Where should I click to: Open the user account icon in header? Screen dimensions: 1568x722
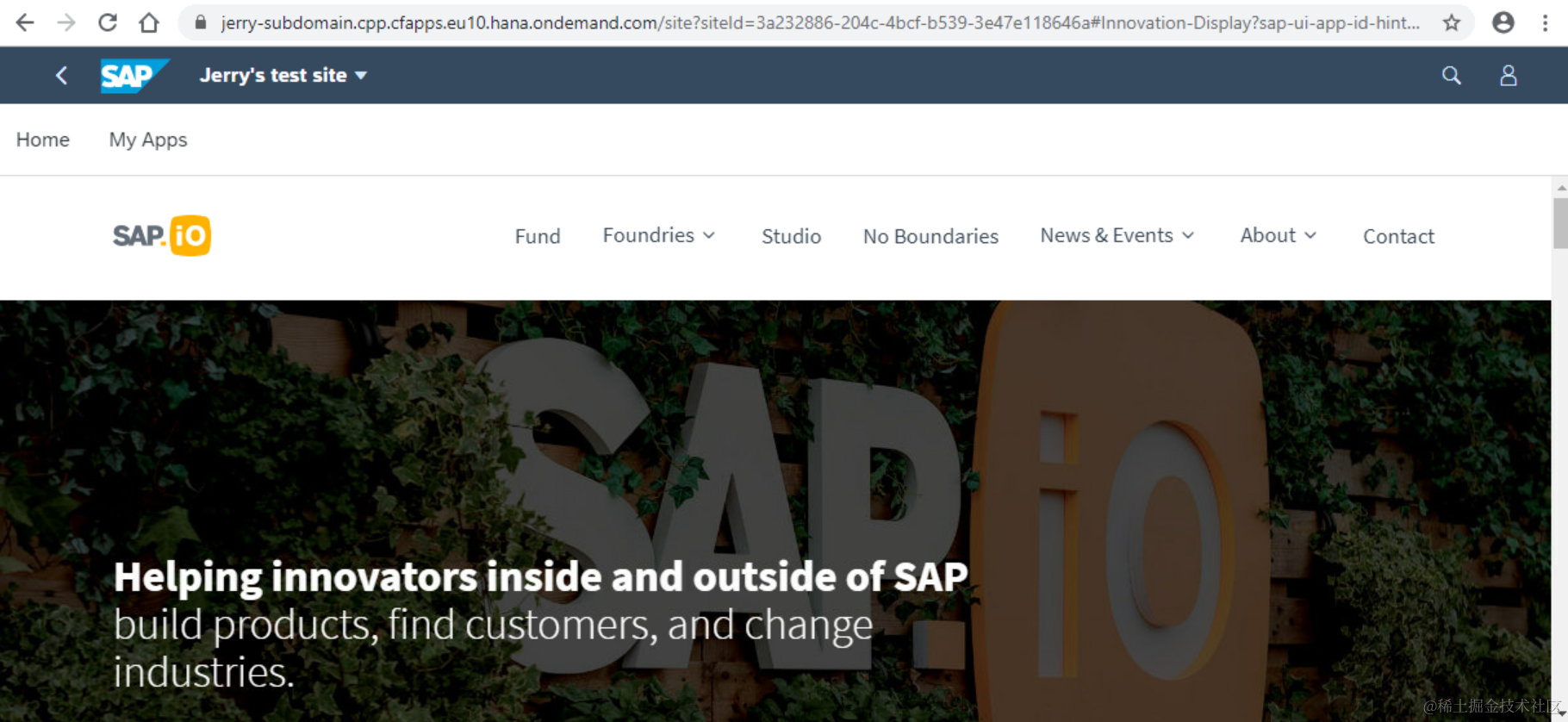pyautogui.click(x=1509, y=76)
